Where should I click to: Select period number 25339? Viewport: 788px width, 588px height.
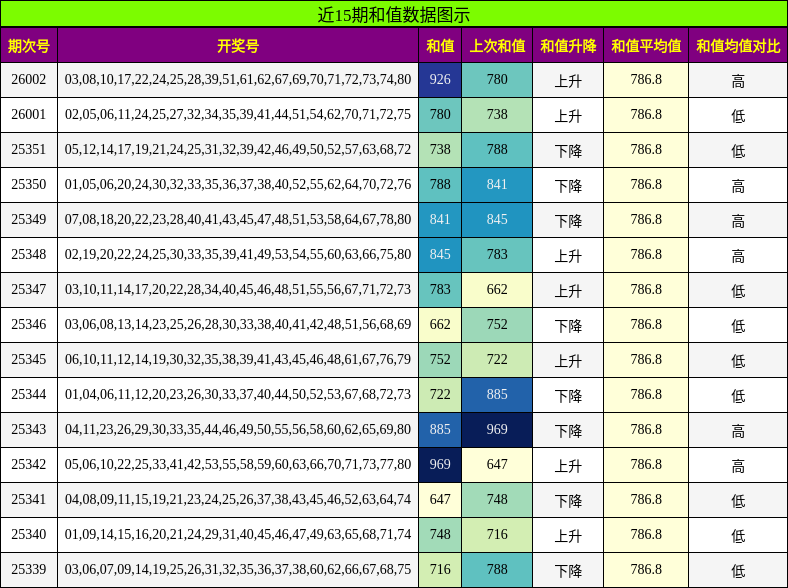pos(29,569)
